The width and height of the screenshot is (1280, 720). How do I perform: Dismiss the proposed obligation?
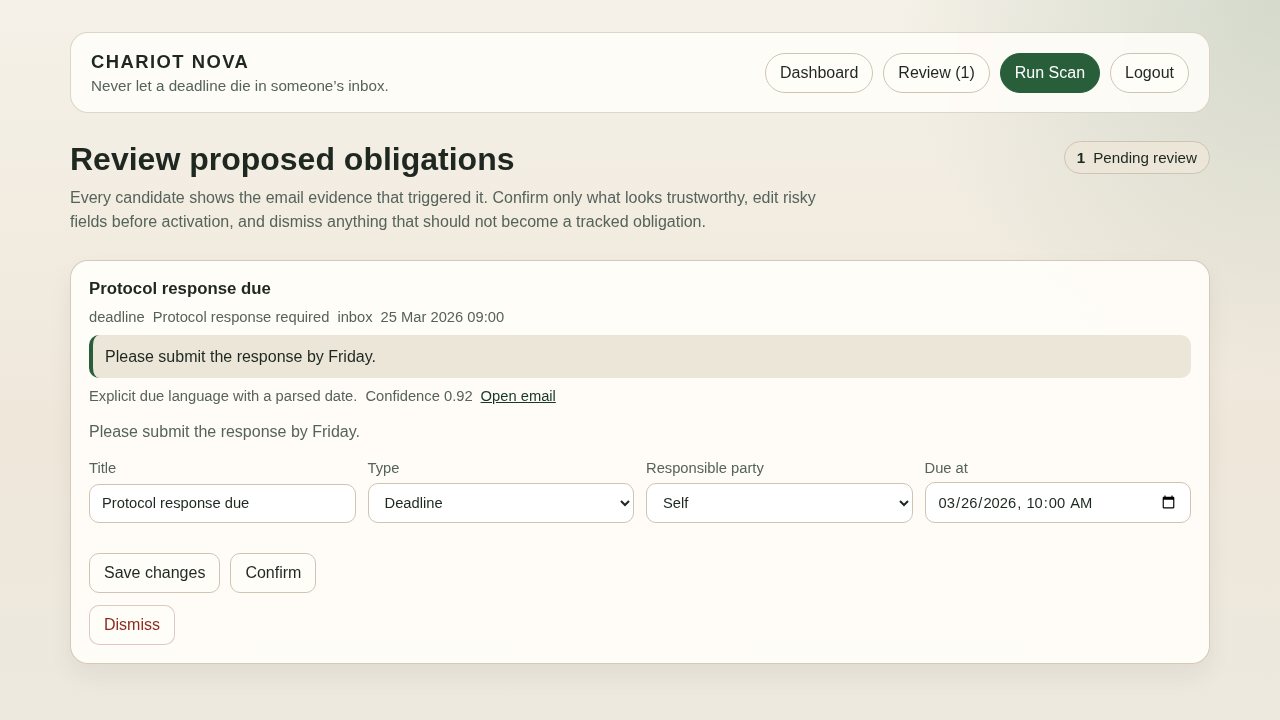click(132, 625)
